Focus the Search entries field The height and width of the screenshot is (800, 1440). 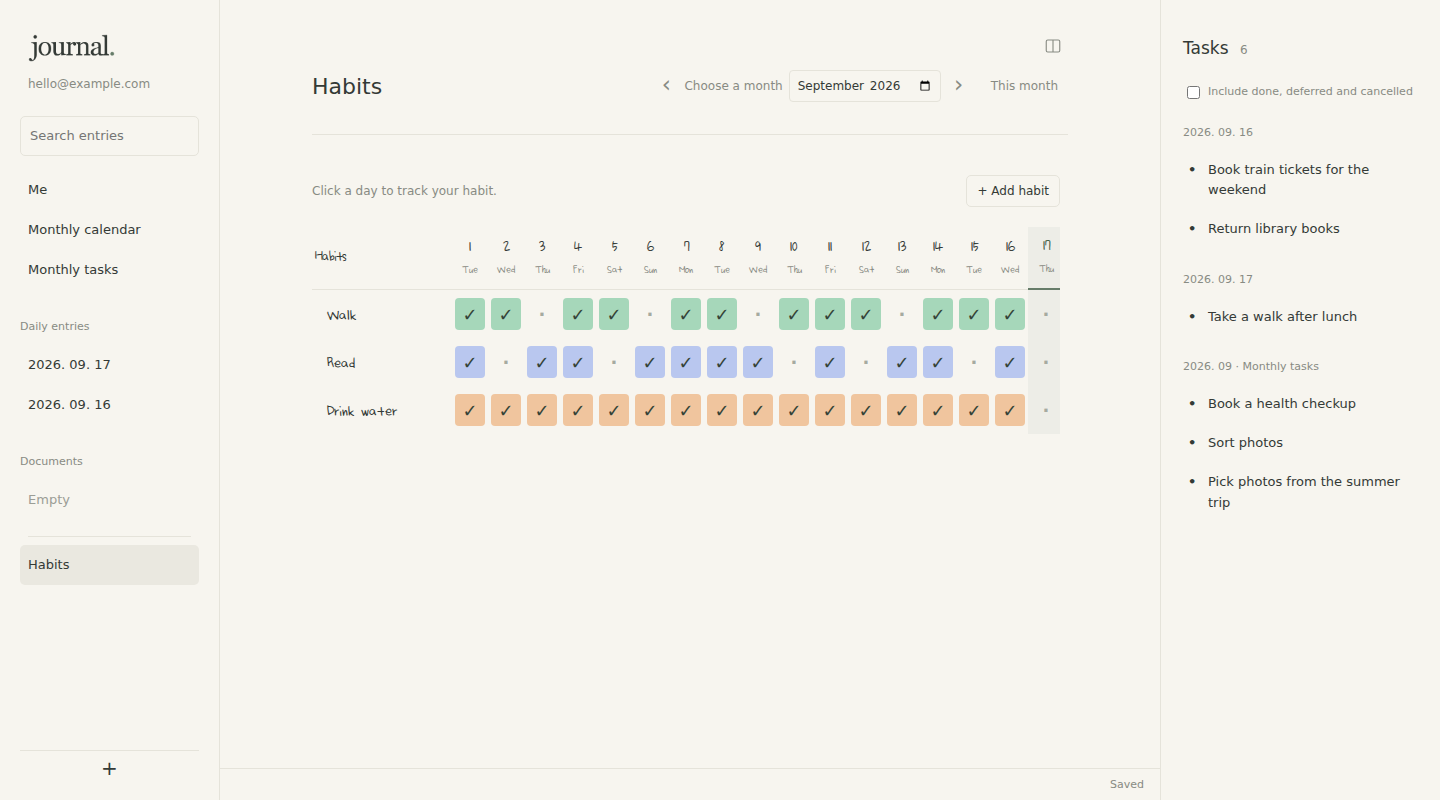(x=110, y=136)
